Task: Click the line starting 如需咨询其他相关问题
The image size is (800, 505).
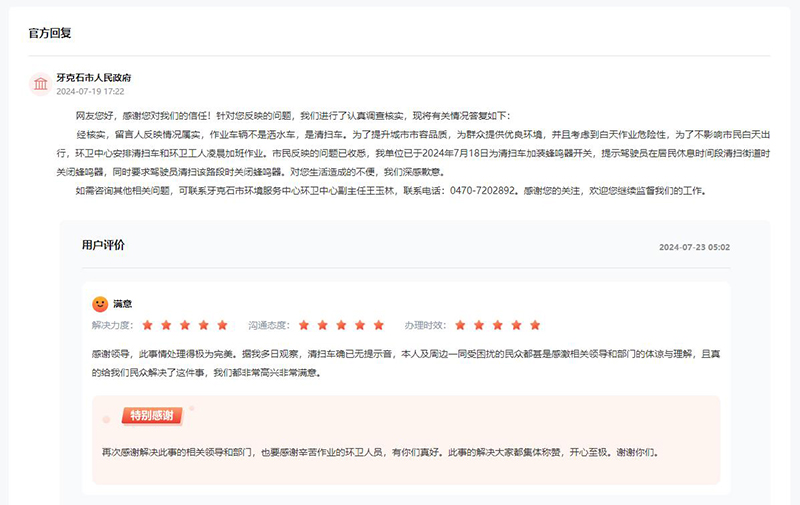Action: pyautogui.click(x=391, y=191)
